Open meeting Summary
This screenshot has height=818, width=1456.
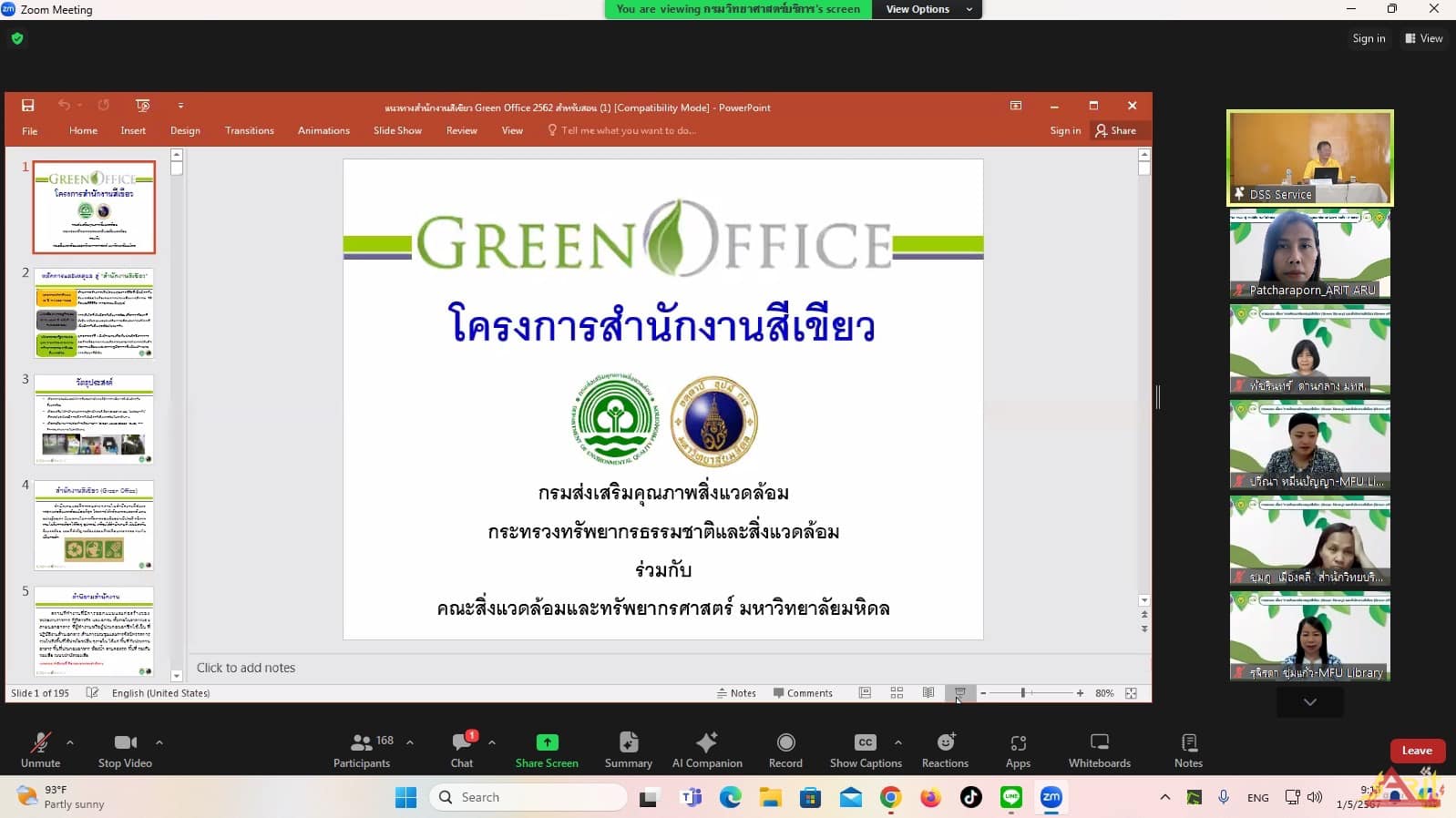pyautogui.click(x=629, y=751)
